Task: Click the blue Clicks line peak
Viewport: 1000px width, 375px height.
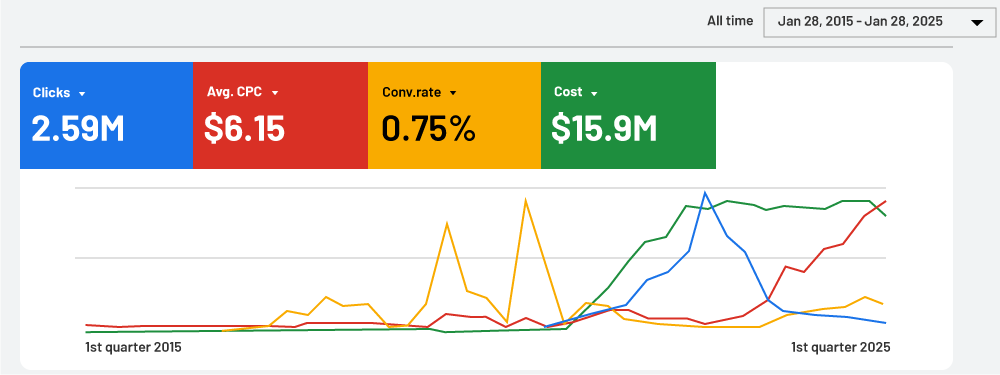Action: [x=705, y=192]
